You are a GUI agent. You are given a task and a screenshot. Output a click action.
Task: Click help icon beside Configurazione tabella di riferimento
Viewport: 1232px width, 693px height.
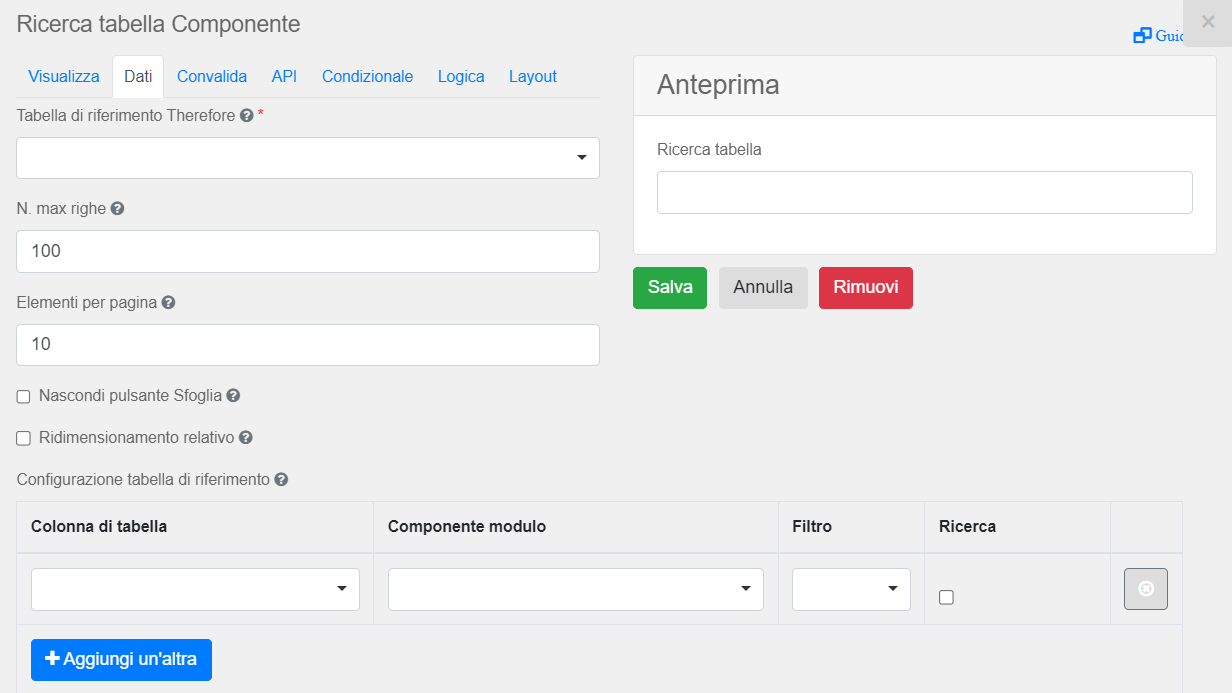click(x=281, y=480)
